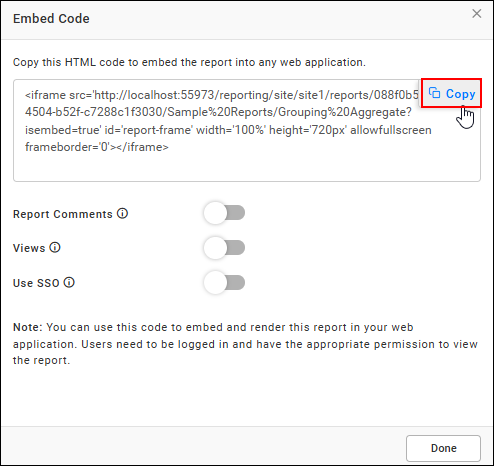Enable the Report Comments toggle
Screen dimensions: 494x466
[224, 213]
